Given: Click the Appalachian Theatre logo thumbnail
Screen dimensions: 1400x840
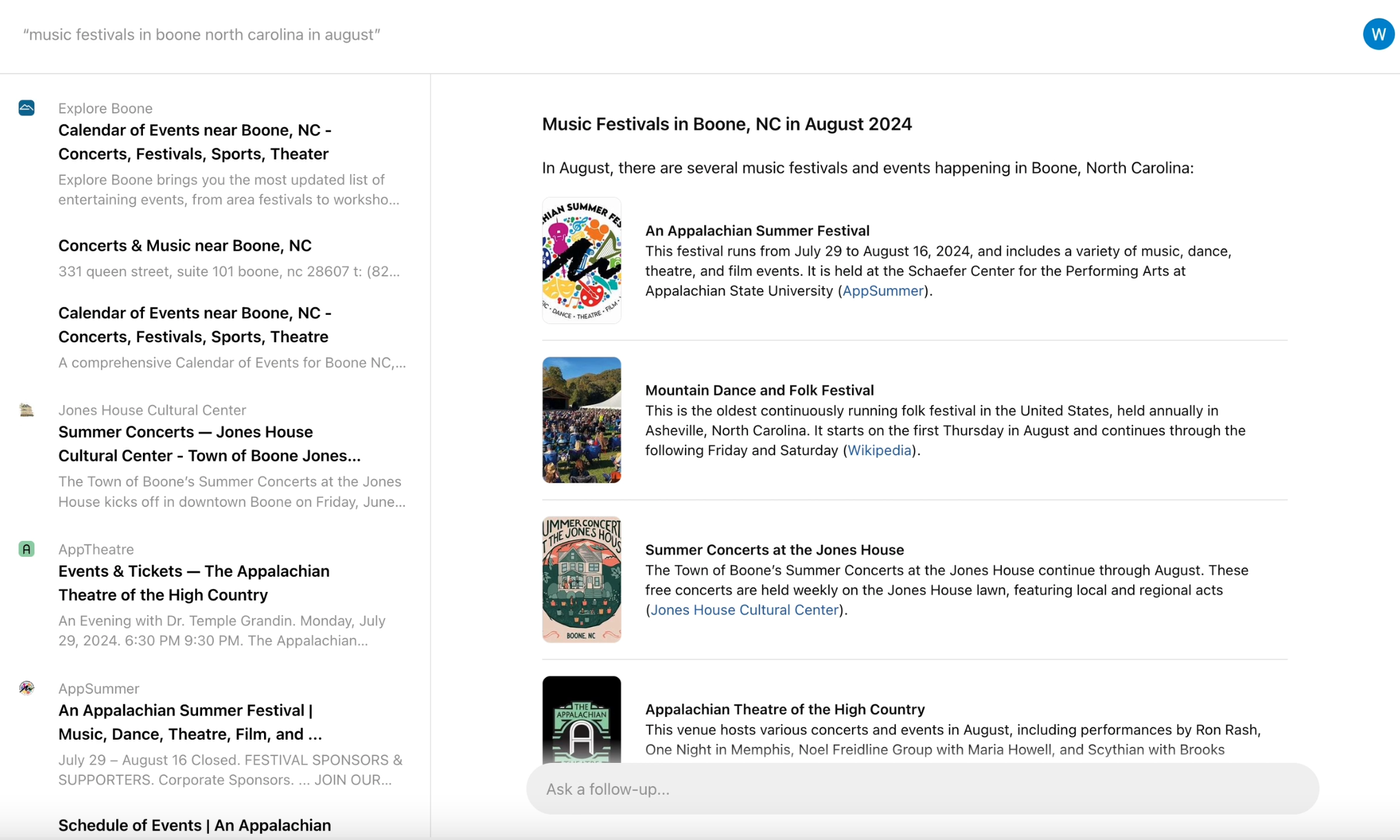Looking at the screenshot, I should pos(581,719).
